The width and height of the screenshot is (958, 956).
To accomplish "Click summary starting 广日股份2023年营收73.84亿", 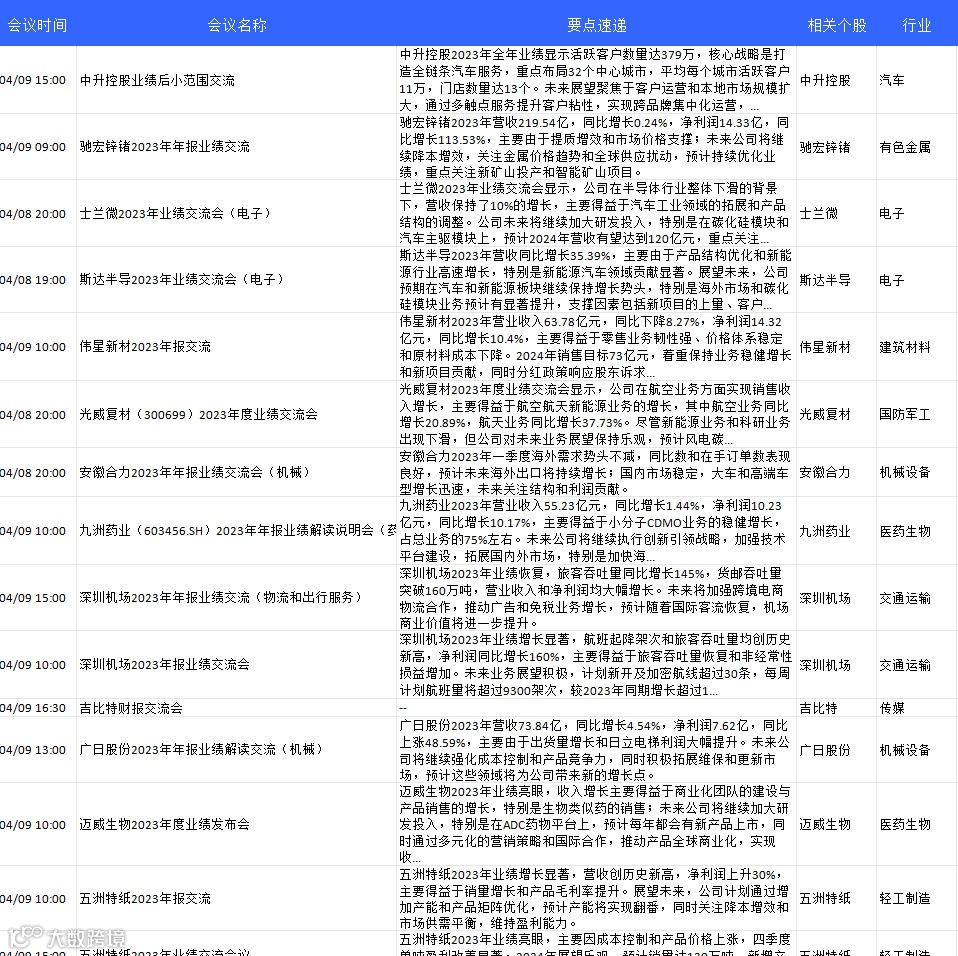I will [595, 750].
